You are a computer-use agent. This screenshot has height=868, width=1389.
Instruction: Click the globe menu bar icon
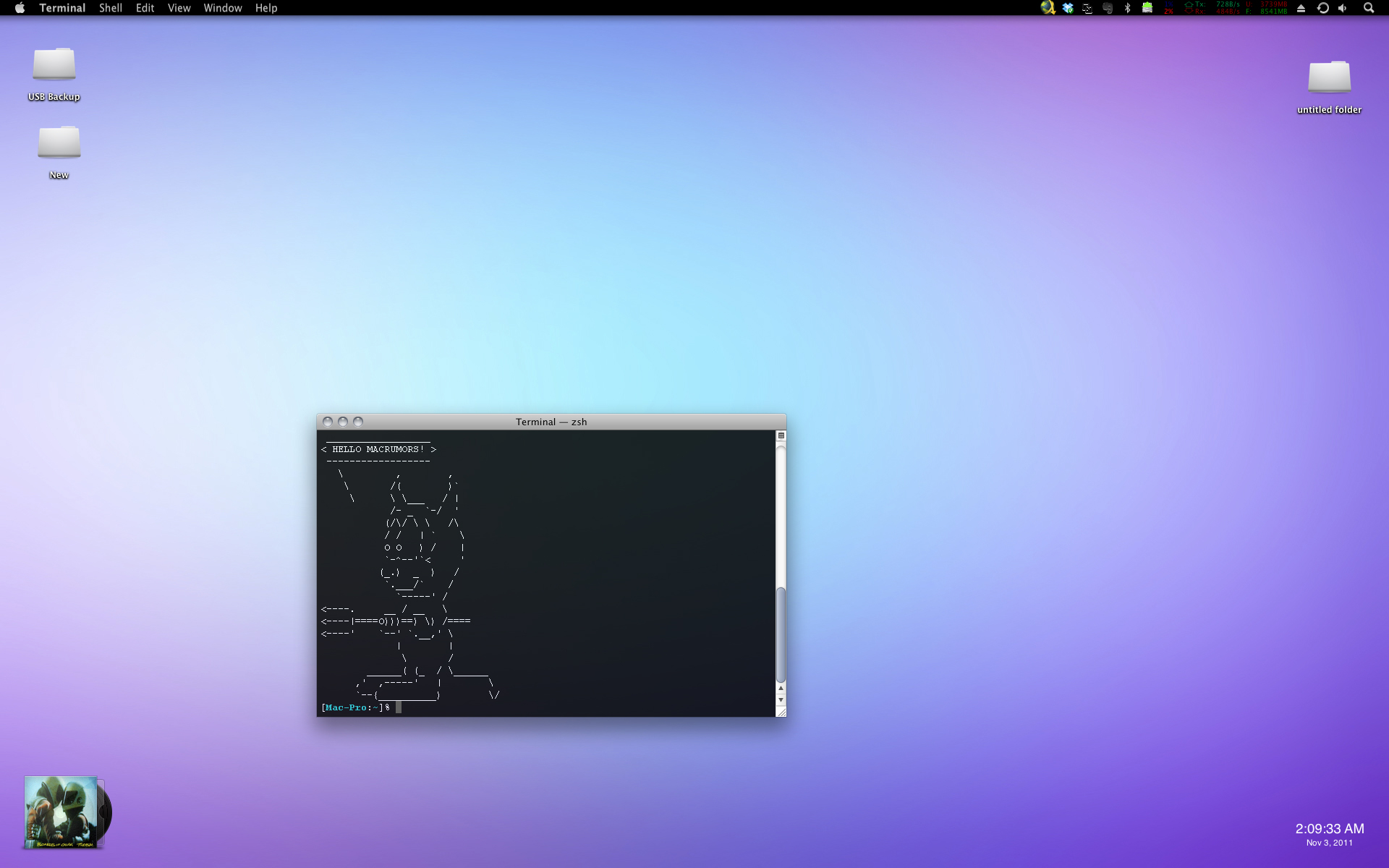click(1048, 8)
